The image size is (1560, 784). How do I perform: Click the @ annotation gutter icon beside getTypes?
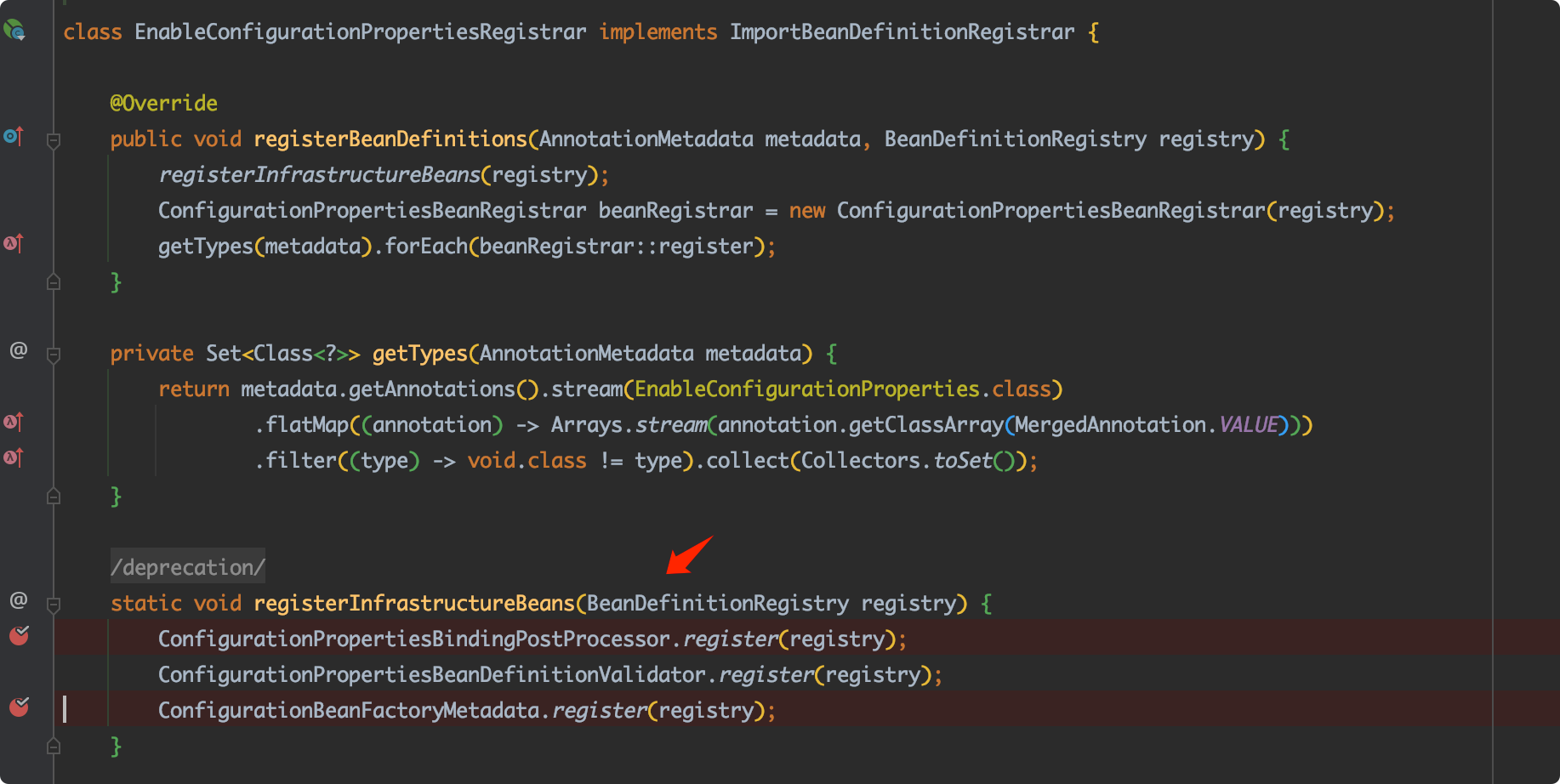(x=17, y=349)
